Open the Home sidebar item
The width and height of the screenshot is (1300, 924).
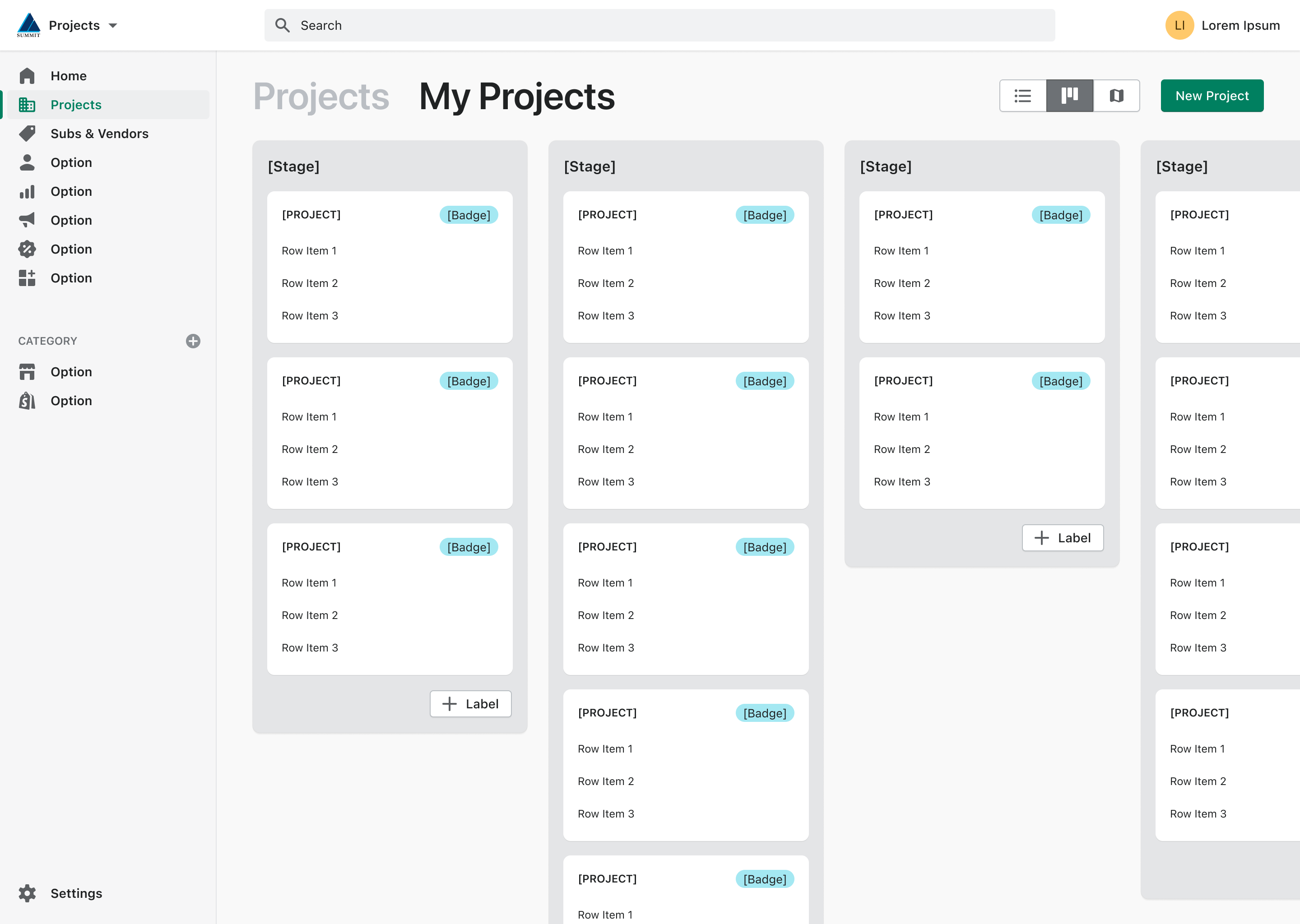pos(68,76)
